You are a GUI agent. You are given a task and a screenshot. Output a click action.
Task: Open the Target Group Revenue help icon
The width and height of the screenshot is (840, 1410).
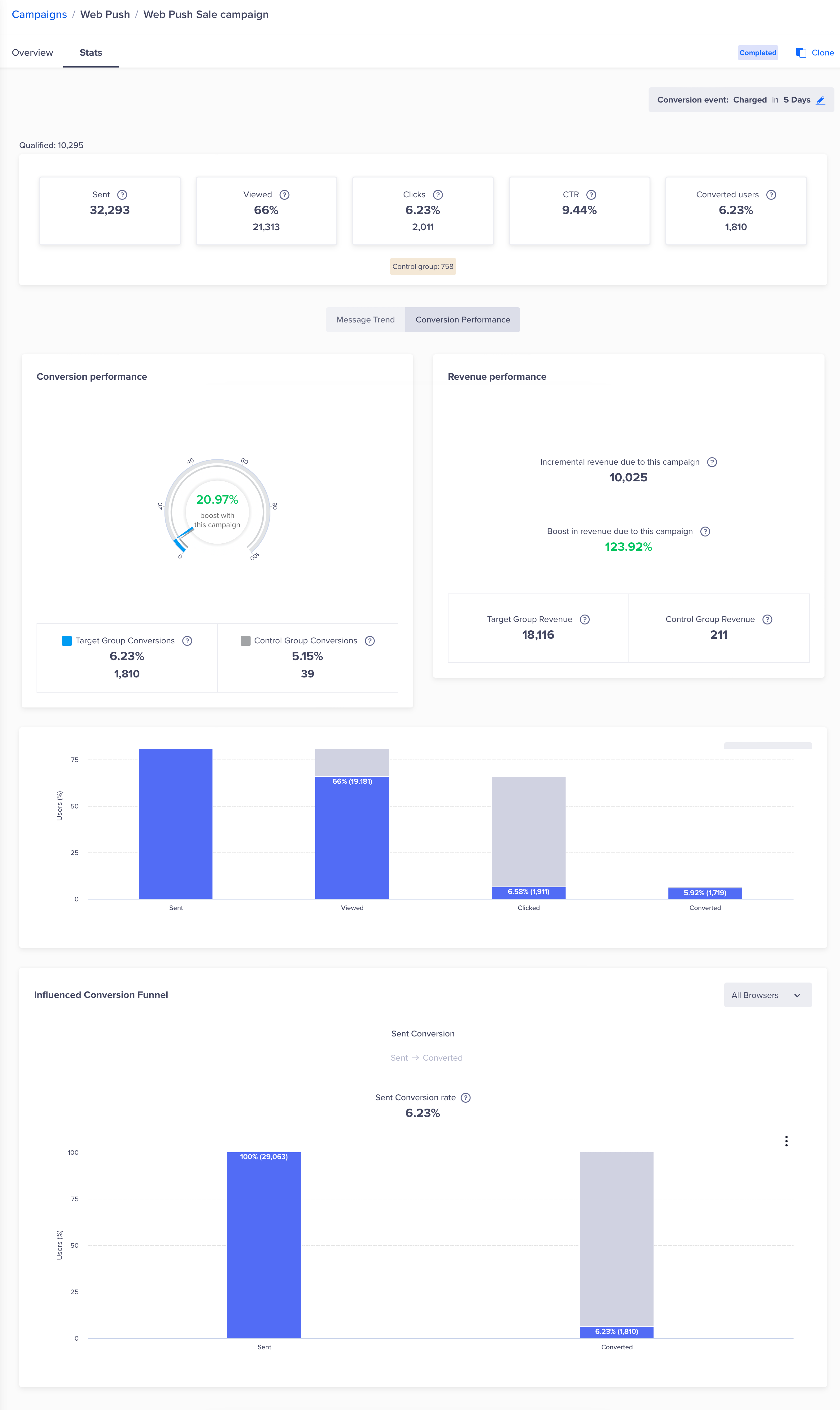[x=585, y=619]
